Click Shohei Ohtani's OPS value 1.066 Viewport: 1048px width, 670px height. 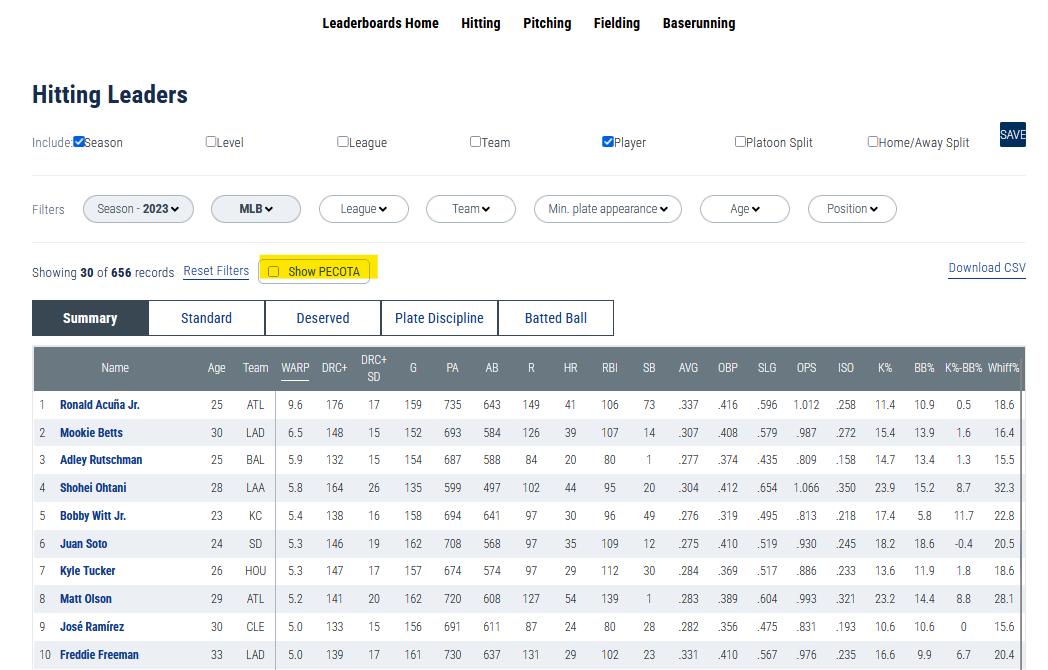coord(806,488)
